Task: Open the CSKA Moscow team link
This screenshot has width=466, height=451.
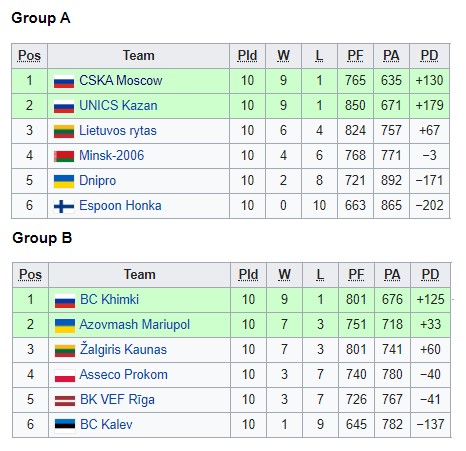Action: tap(121, 81)
